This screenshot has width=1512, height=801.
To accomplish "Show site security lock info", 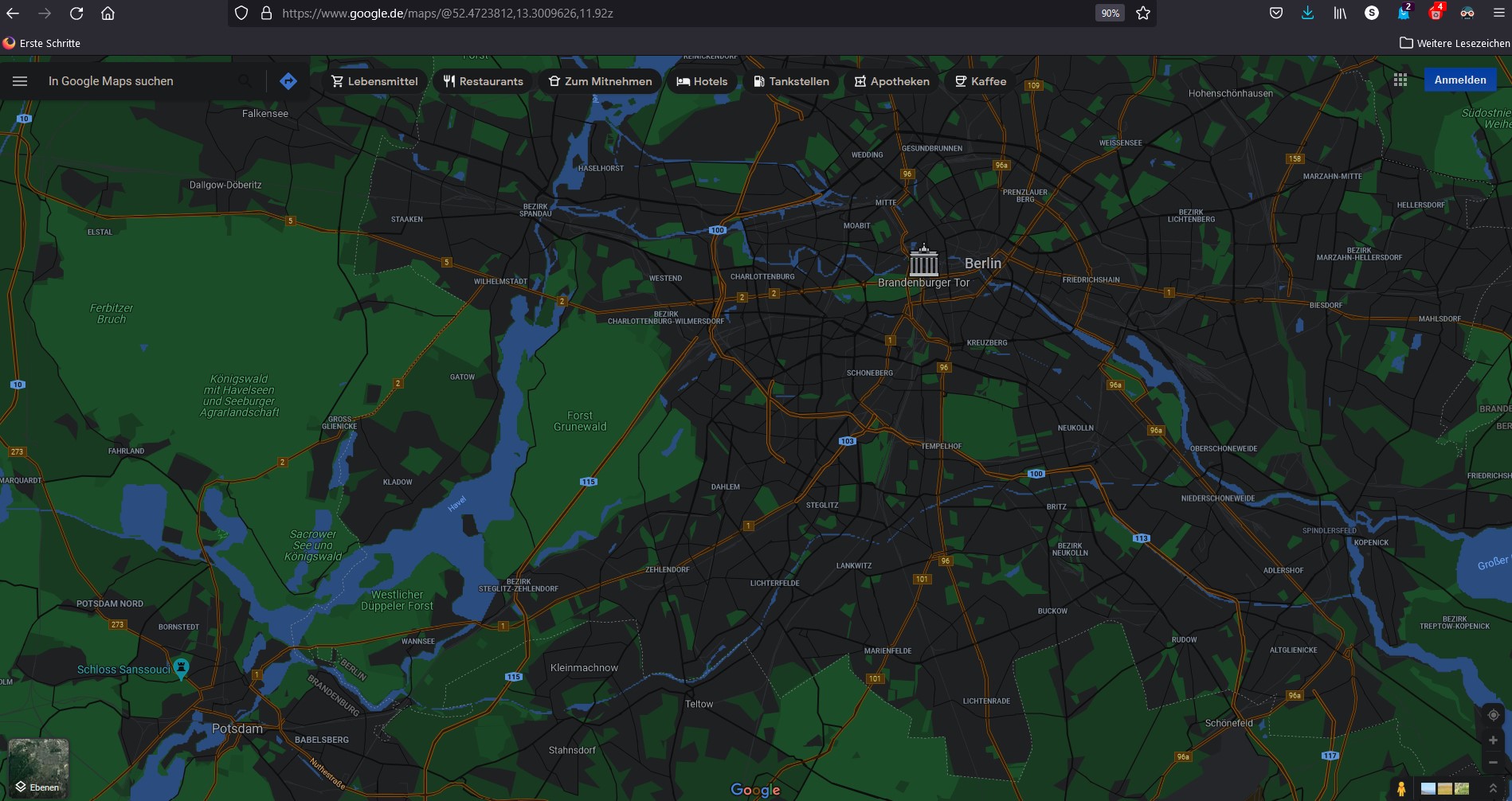I will click(x=266, y=13).
